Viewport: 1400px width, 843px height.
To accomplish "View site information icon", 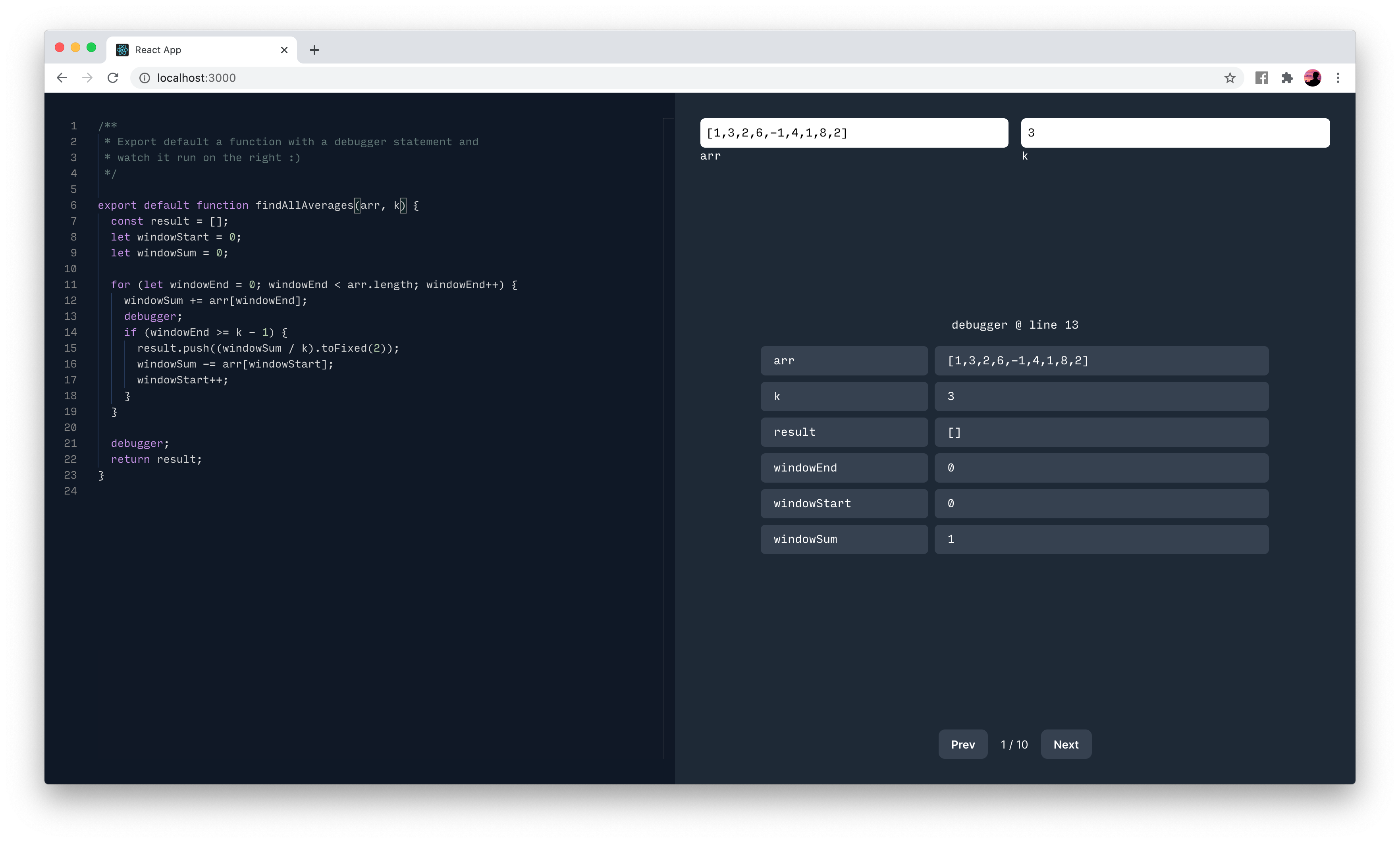I will point(145,78).
